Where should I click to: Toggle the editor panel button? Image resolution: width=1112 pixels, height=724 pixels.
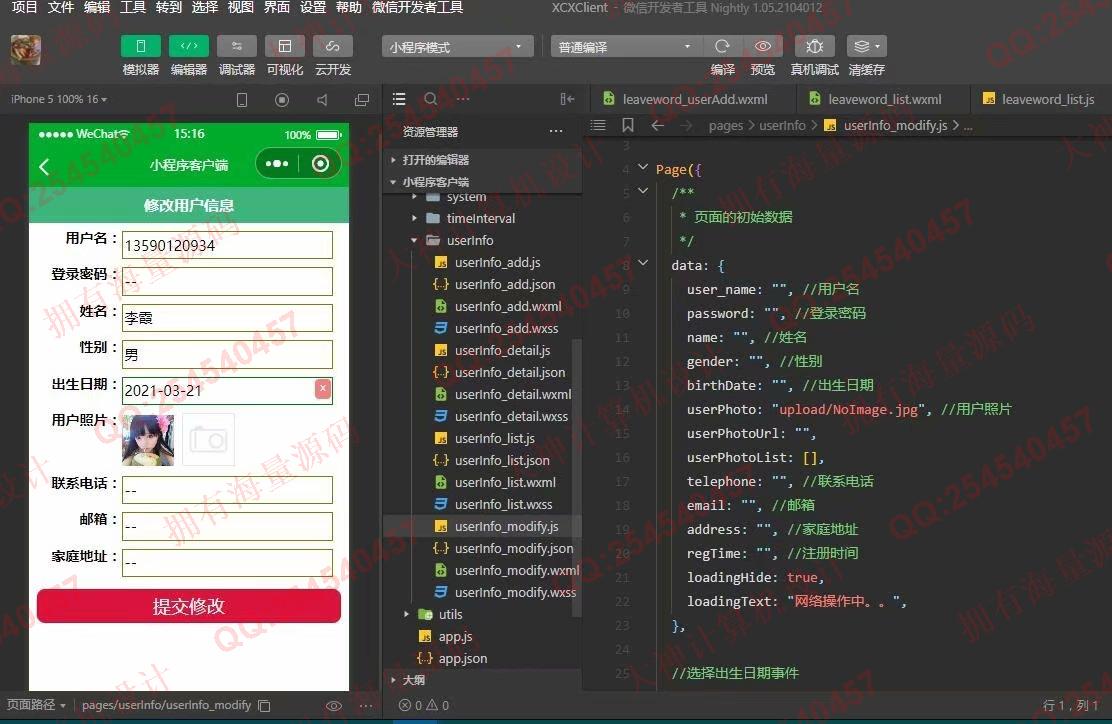tap(189, 46)
